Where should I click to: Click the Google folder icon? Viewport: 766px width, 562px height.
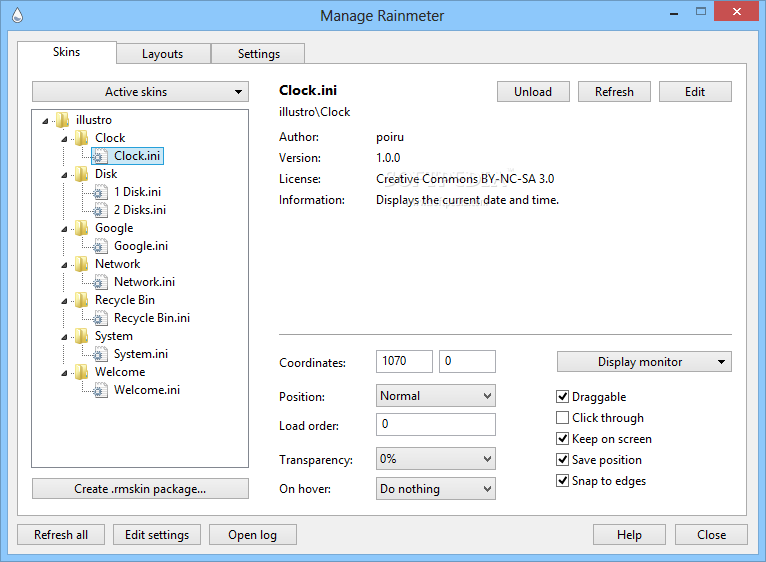point(82,228)
